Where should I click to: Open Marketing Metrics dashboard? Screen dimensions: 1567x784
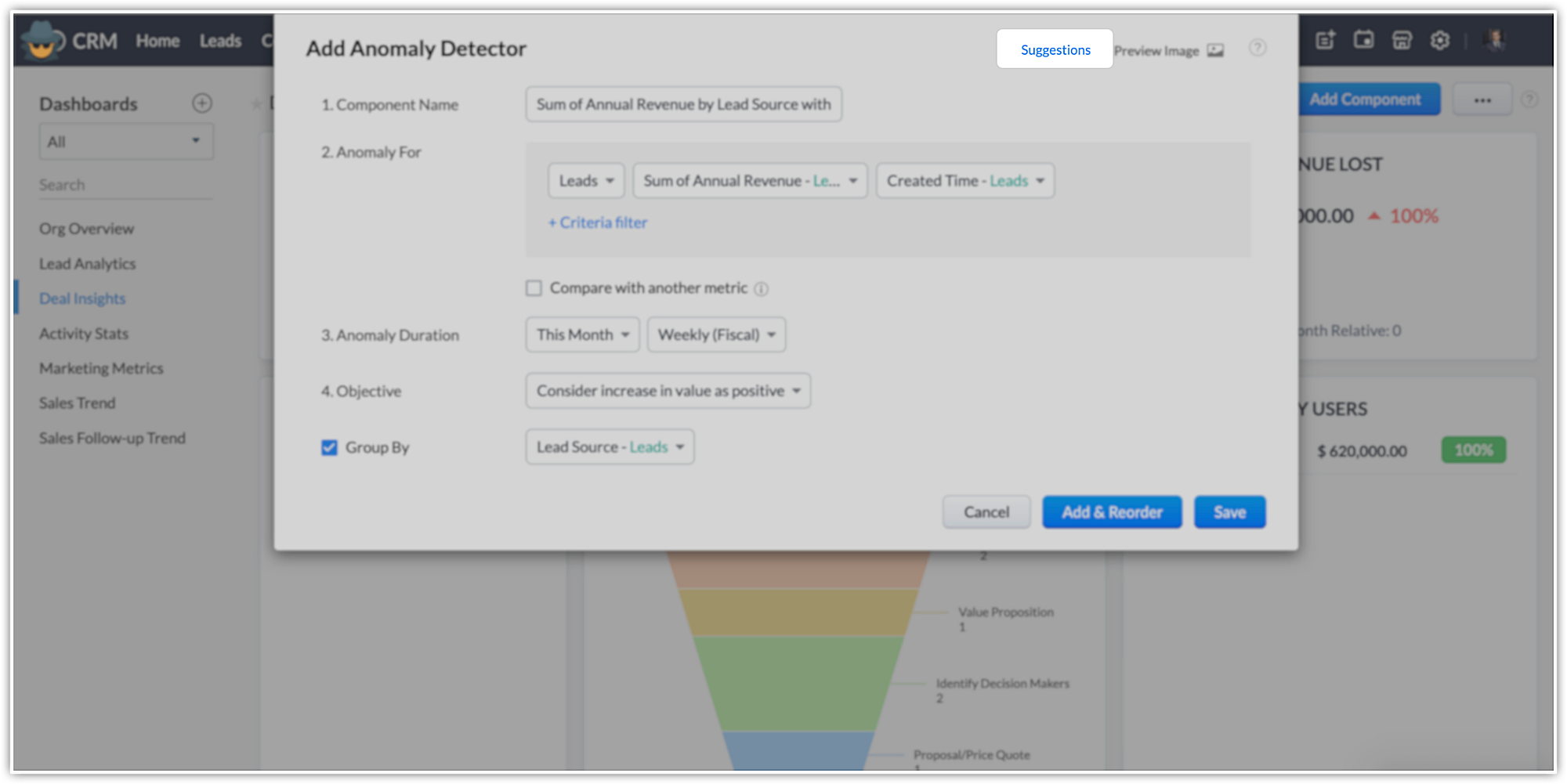[x=101, y=368]
